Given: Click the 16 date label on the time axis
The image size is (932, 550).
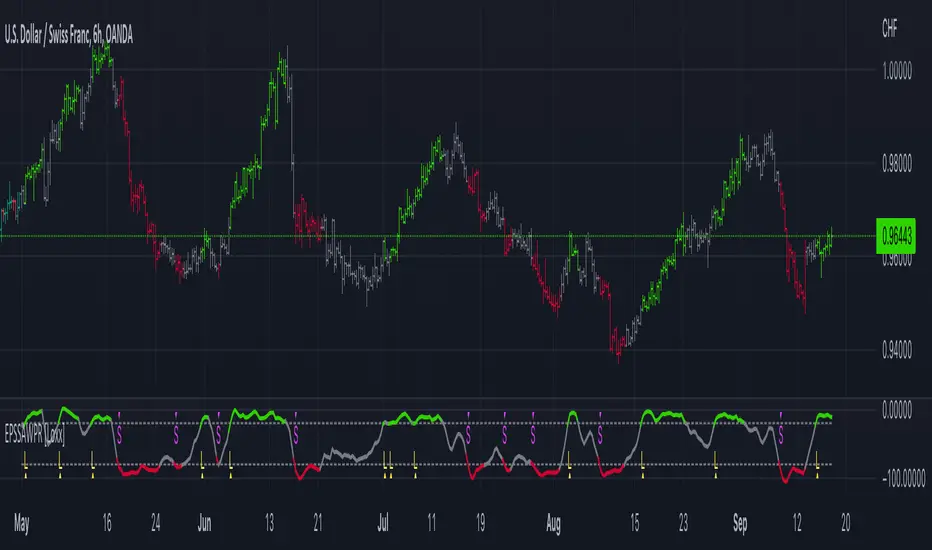Looking at the screenshot, I should [107, 523].
